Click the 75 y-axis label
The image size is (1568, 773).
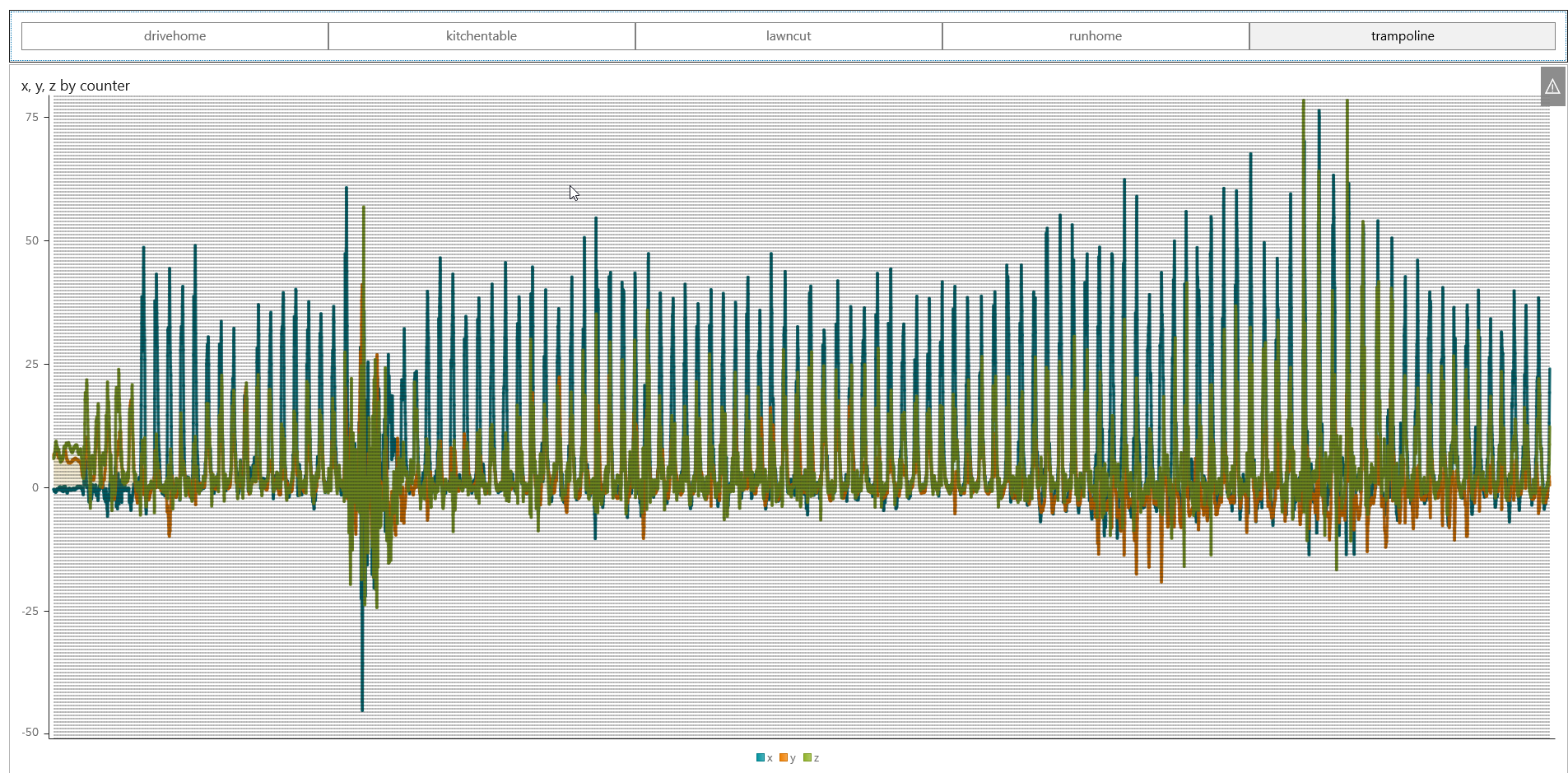tap(32, 117)
